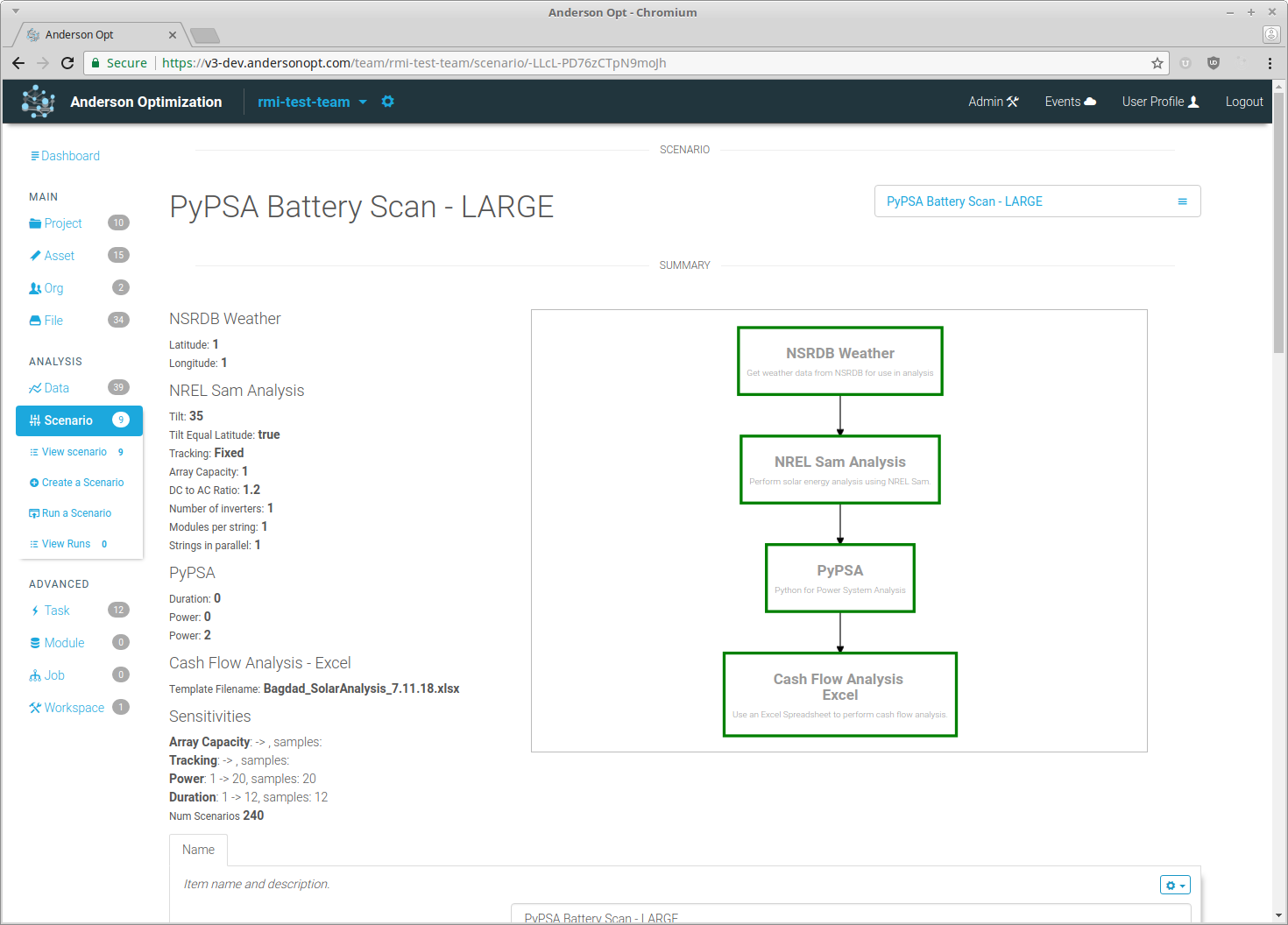Open the Events menu

1070,102
